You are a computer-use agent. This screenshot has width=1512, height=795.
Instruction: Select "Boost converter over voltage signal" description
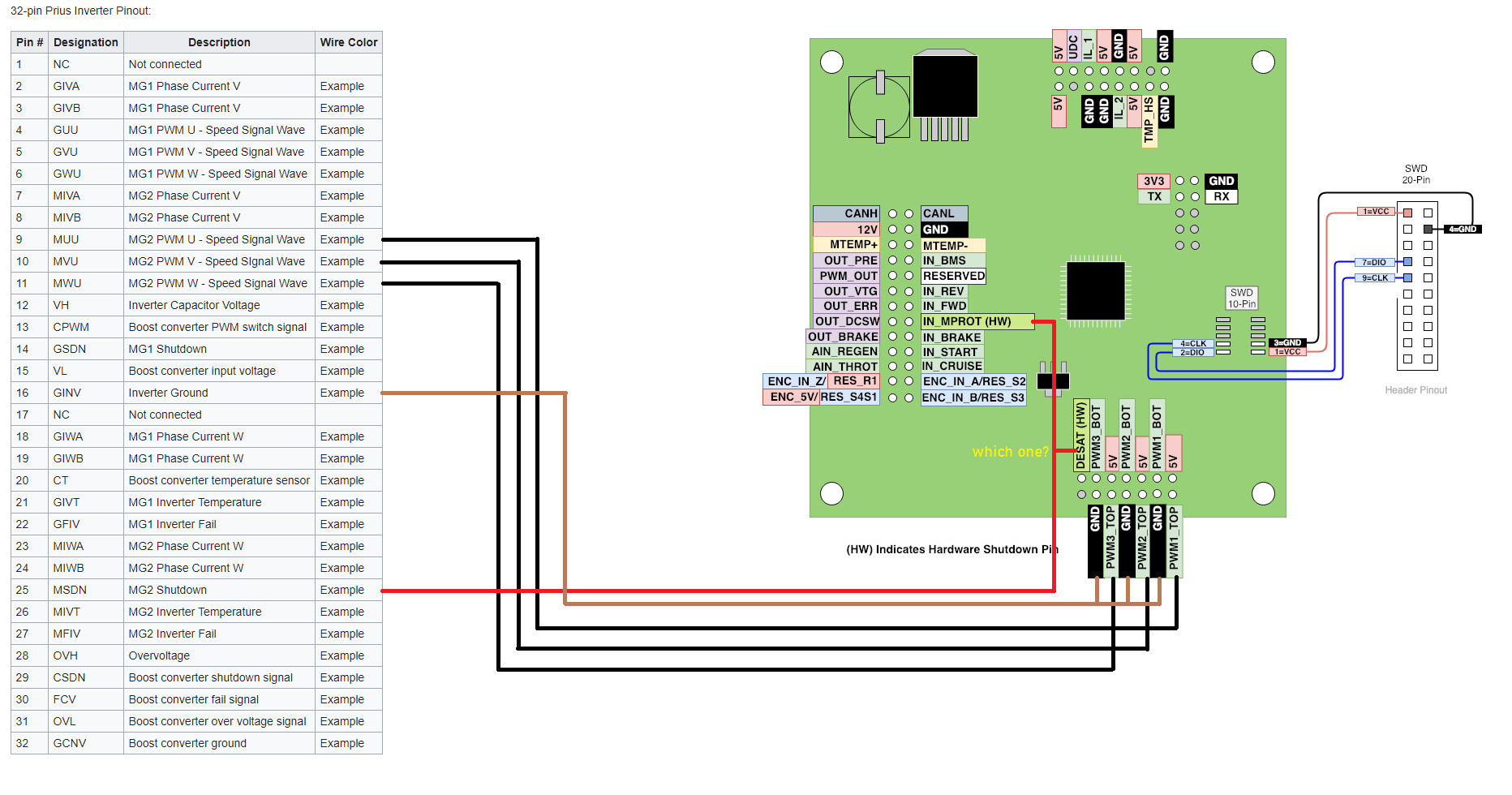217,721
